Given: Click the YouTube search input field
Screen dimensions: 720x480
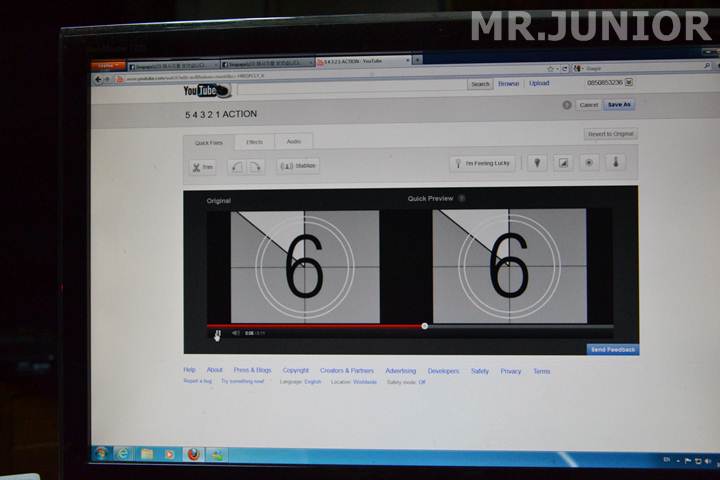Looking at the screenshot, I should [351, 88].
